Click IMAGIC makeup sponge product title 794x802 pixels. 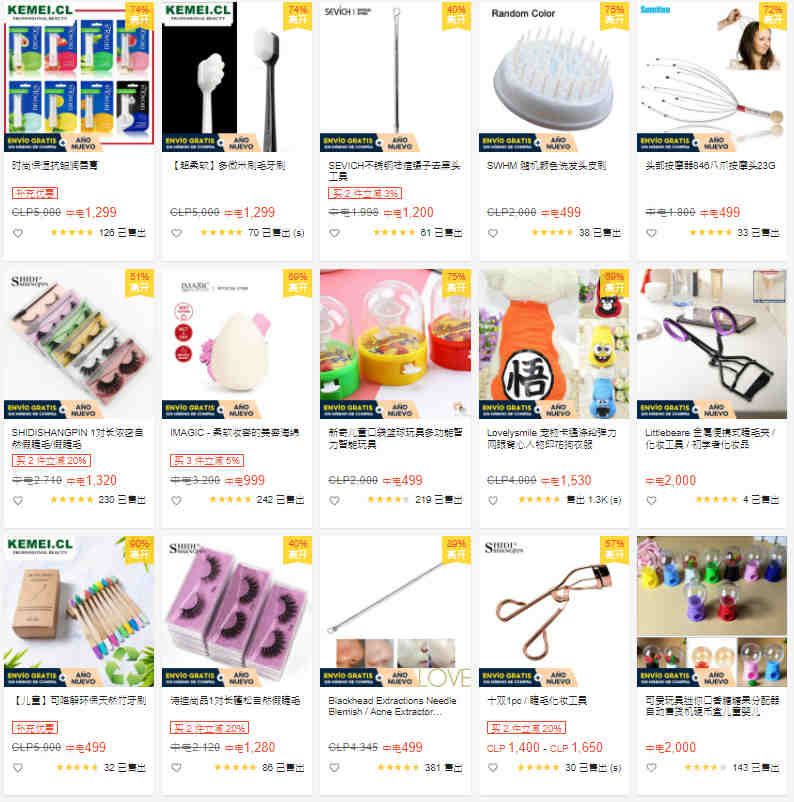coord(235,433)
